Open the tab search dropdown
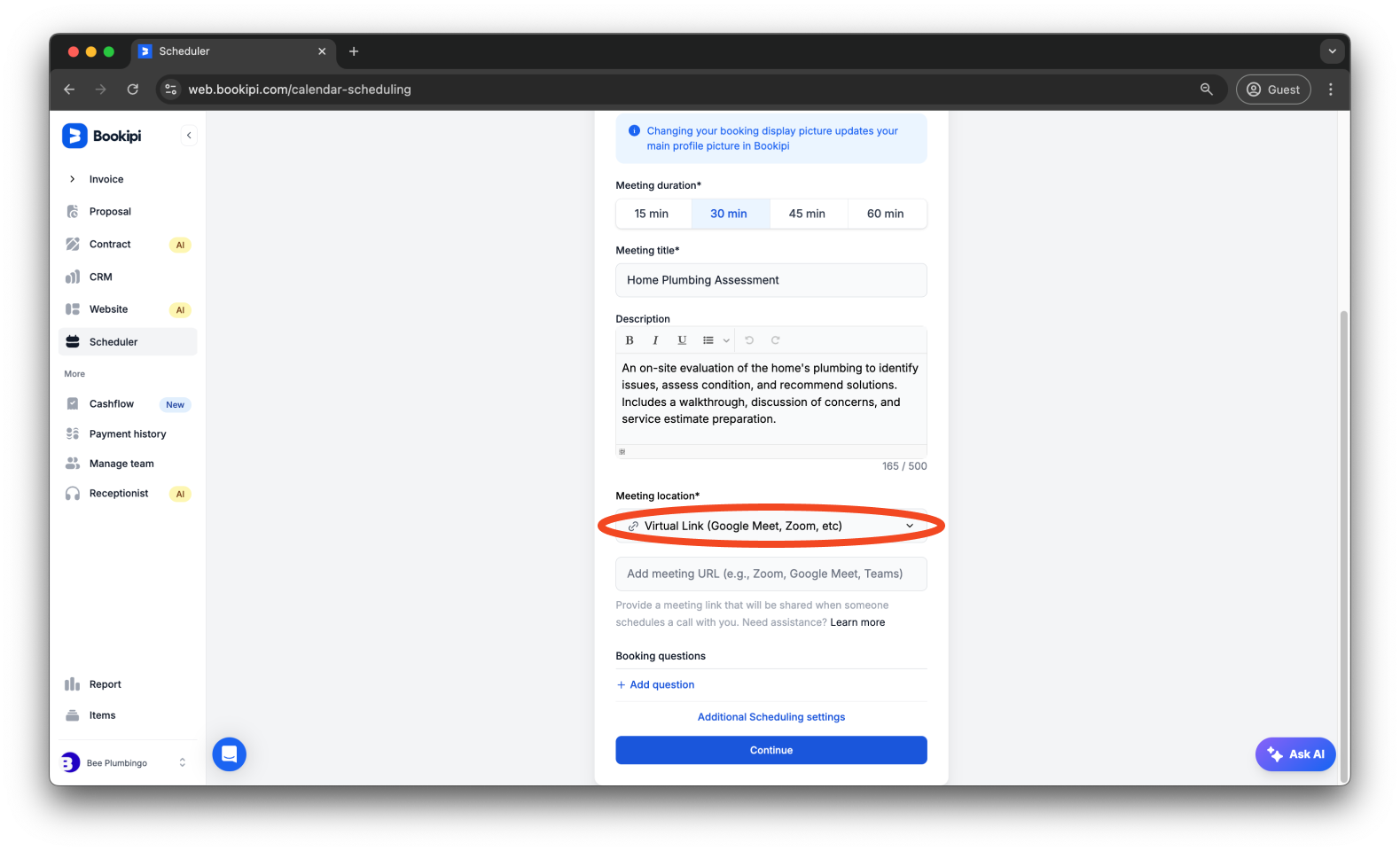 tap(1332, 51)
